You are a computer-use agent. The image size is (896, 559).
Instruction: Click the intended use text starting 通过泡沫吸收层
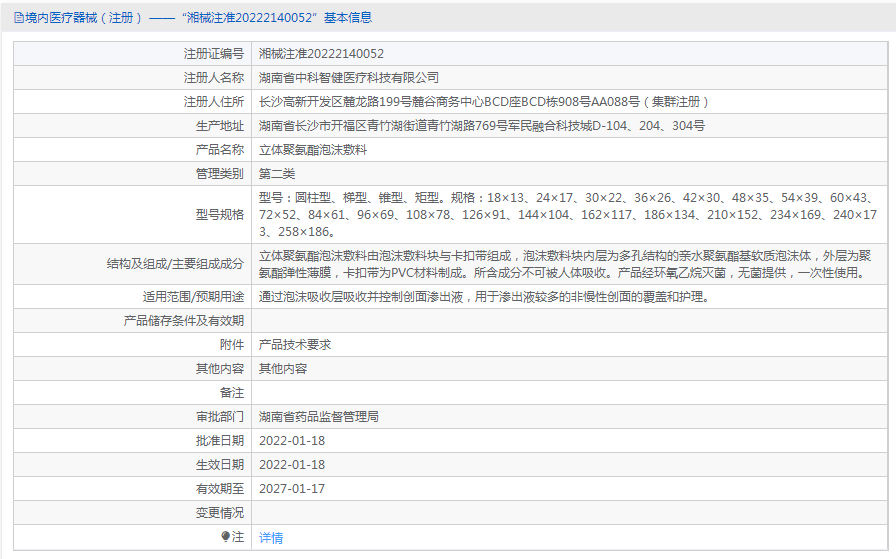pyautogui.click(x=483, y=297)
